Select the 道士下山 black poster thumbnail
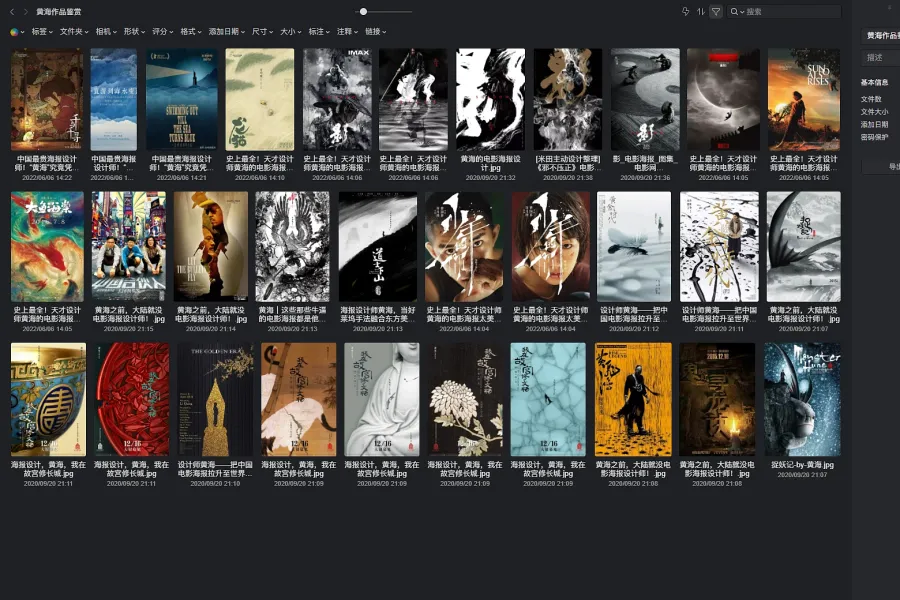Screen dimensions: 900x600 378,246
